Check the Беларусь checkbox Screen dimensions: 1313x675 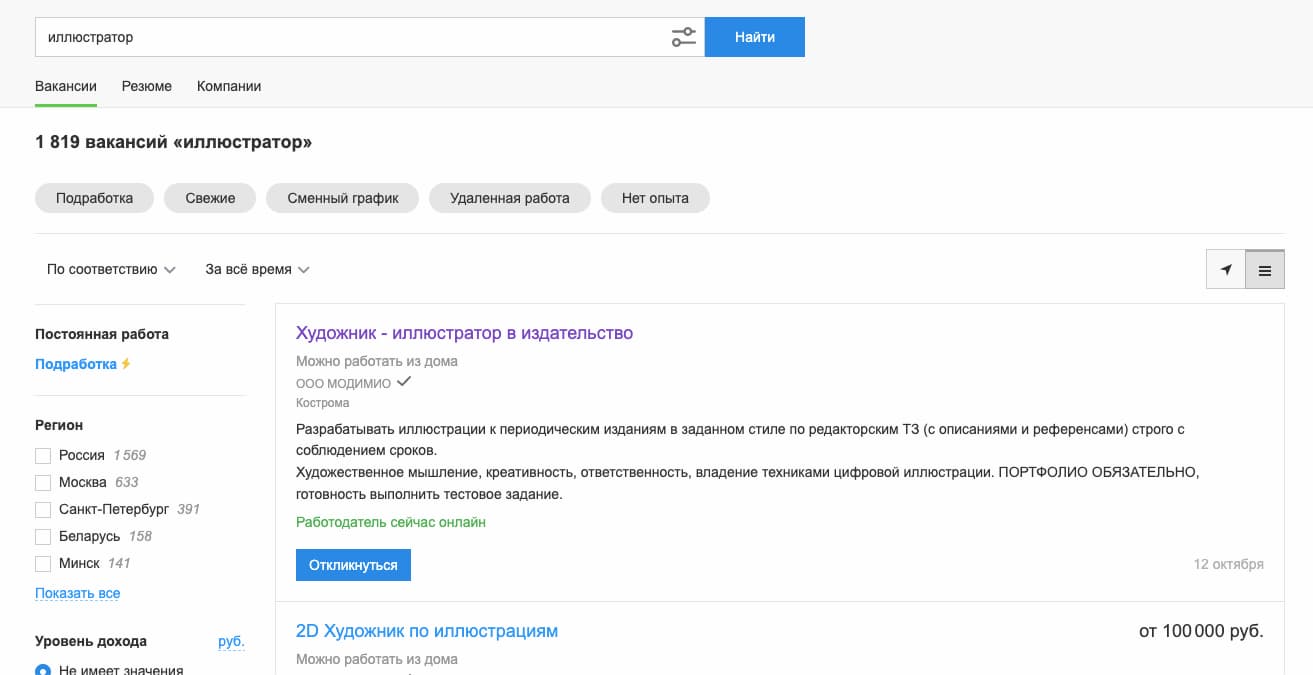pos(43,536)
